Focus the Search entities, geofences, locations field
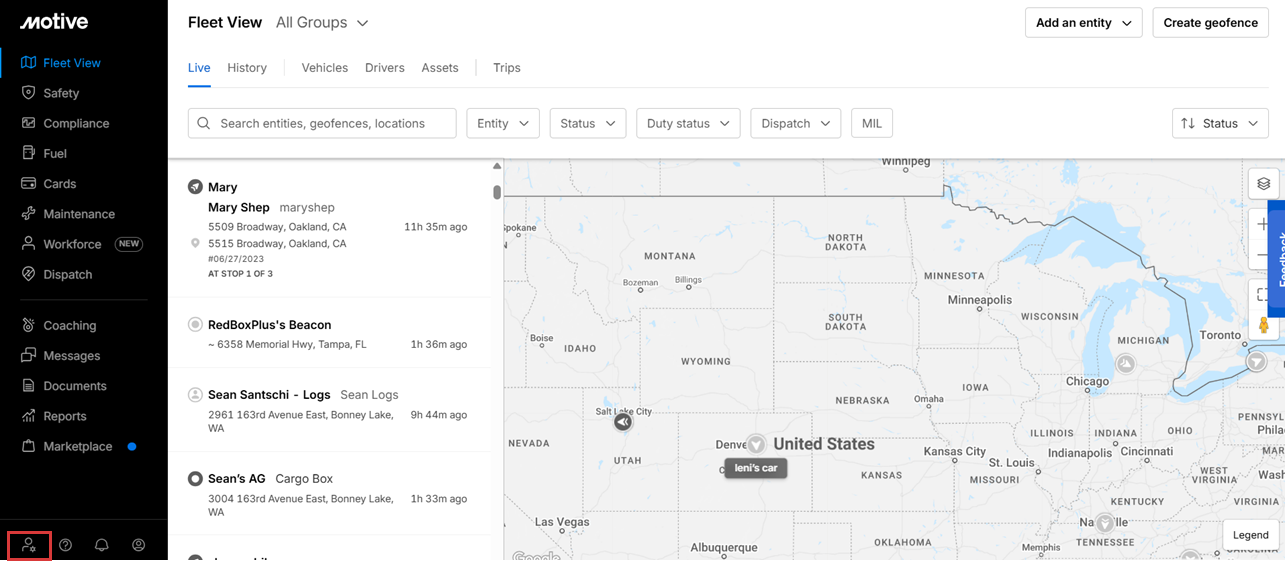This screenshot has height=561, width=1285. click(322, 123)
